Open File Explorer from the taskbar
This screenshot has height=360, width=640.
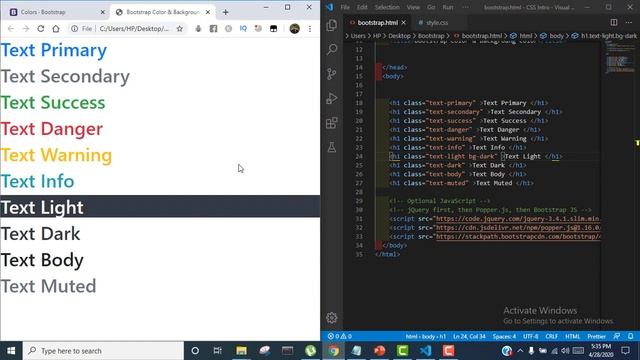coord(241,351)
